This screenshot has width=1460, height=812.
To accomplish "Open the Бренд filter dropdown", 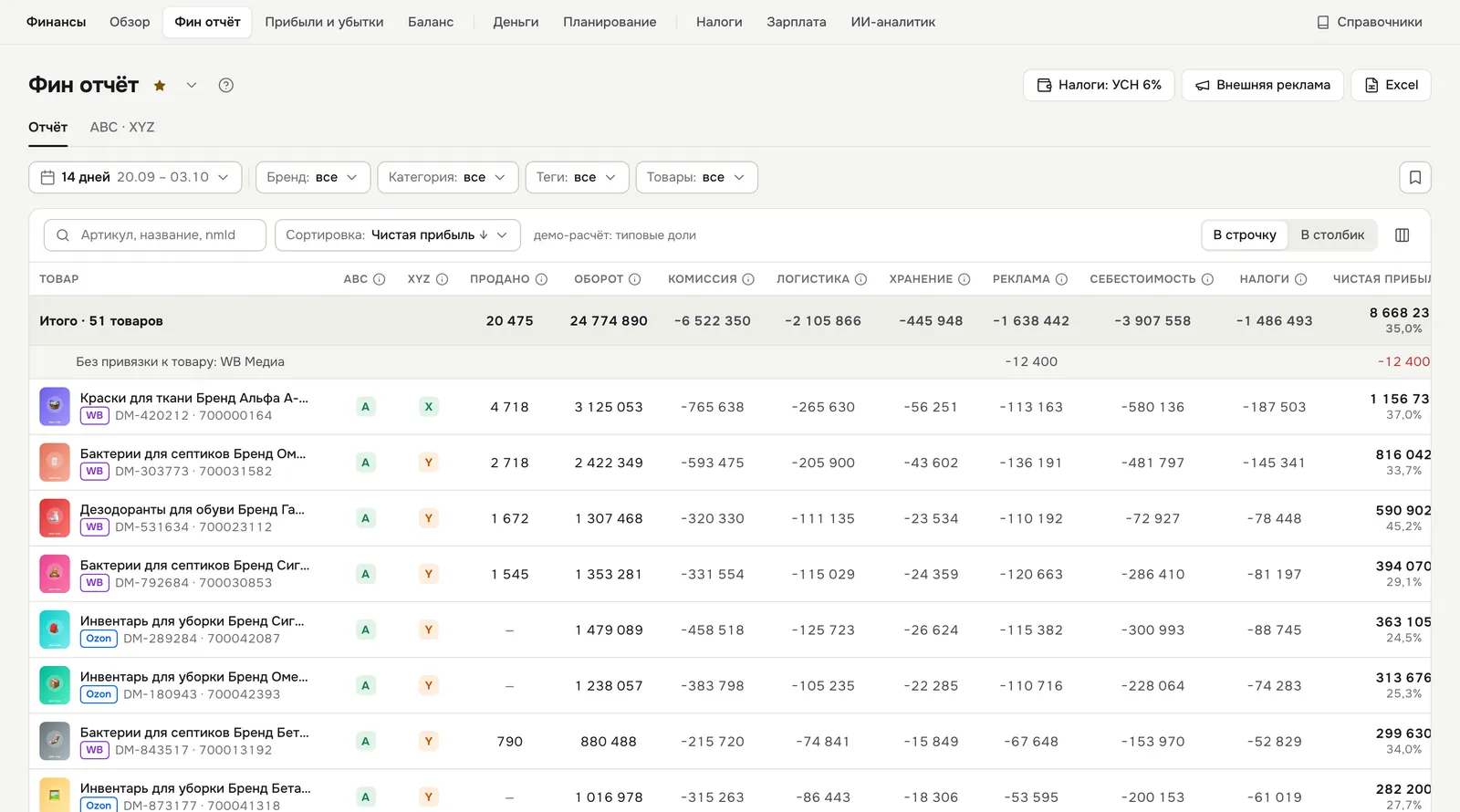I will pos(313,177).
